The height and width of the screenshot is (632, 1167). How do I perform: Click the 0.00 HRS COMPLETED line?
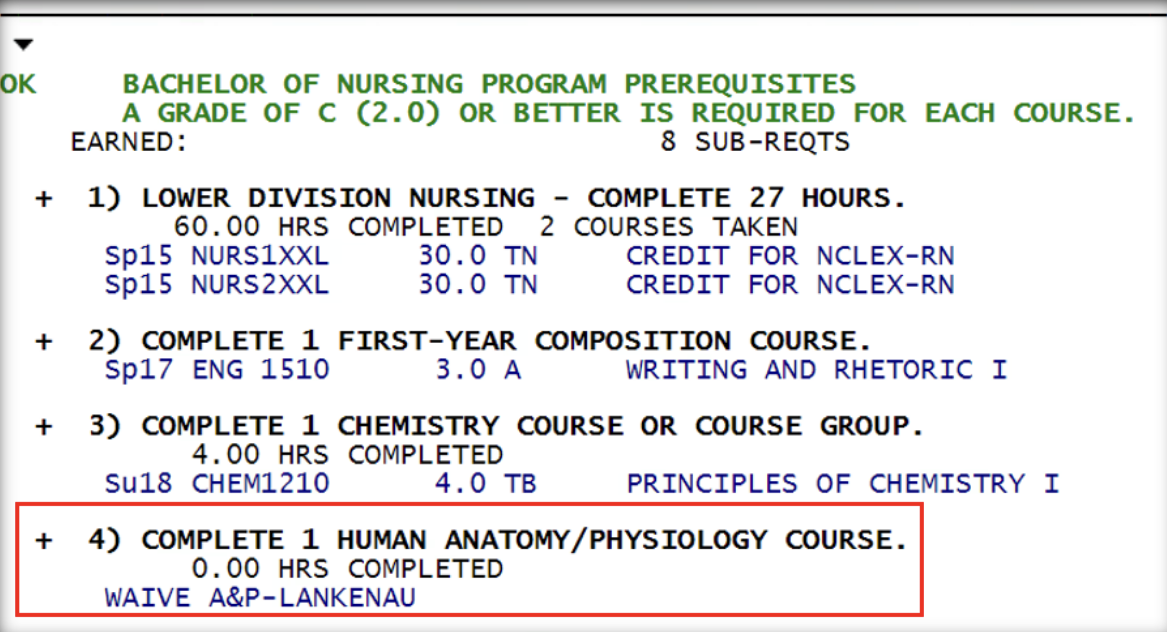click(x=347, y=569)
